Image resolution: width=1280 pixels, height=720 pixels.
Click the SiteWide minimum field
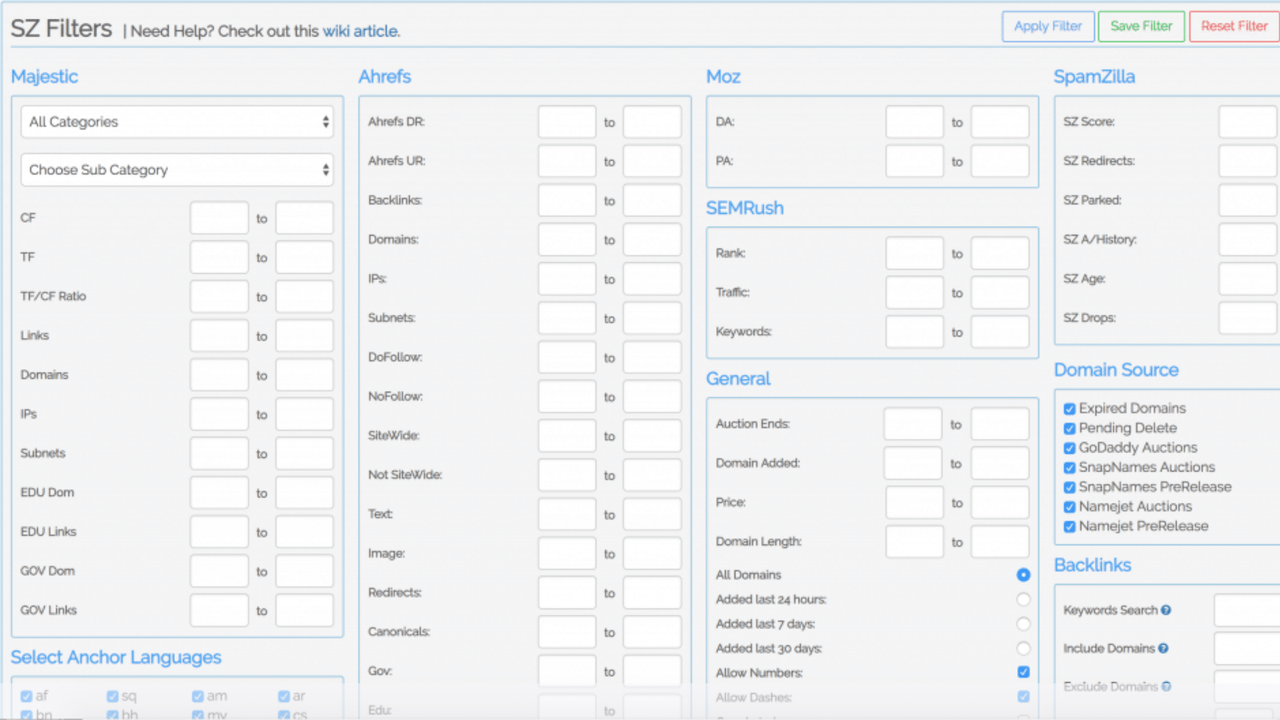[x=567, y=436]
